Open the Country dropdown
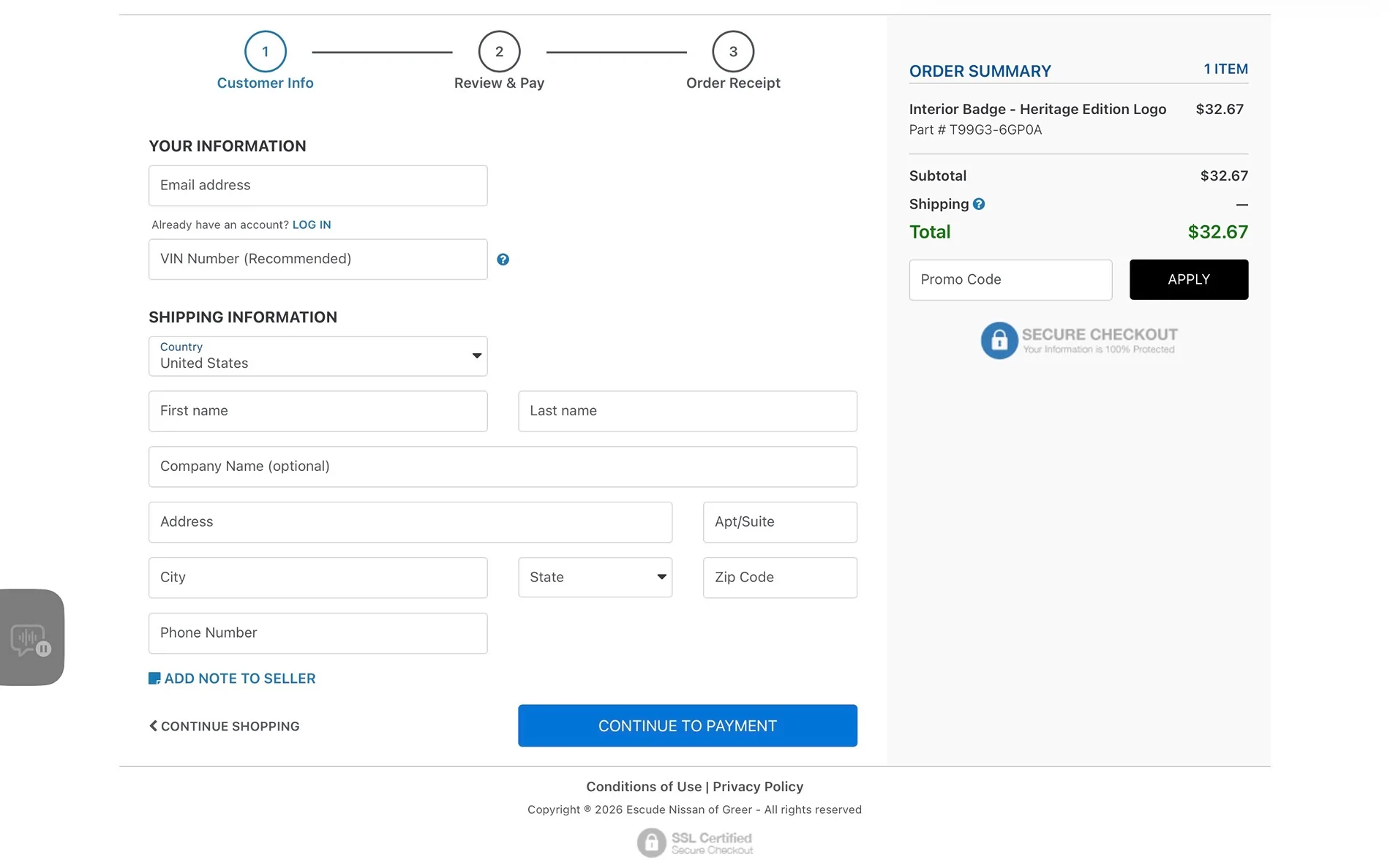The height and width of the screenshot is (868, 1390). (x=318, y=356)
